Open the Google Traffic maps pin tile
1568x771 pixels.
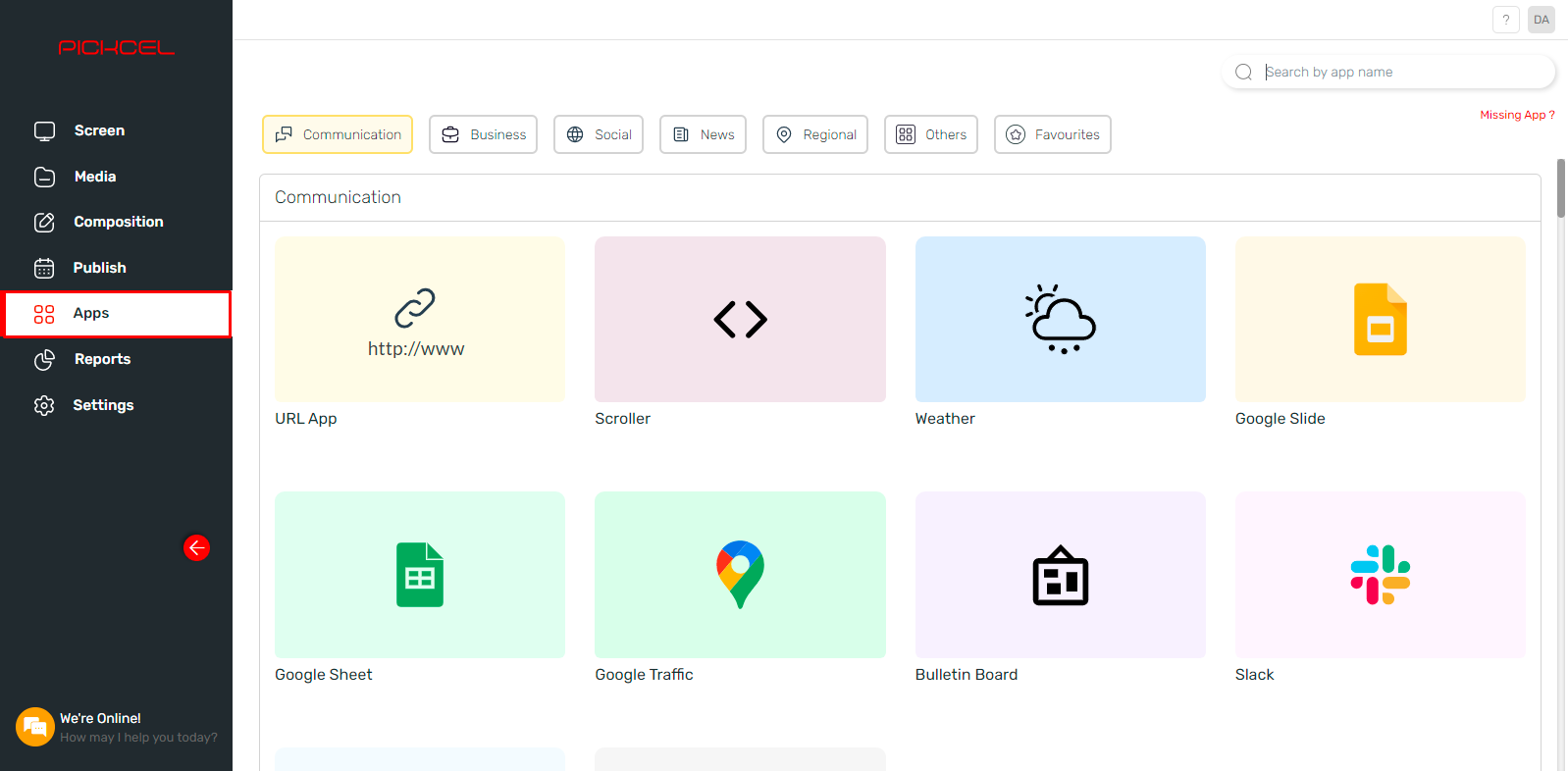click(x=740, y=575)
